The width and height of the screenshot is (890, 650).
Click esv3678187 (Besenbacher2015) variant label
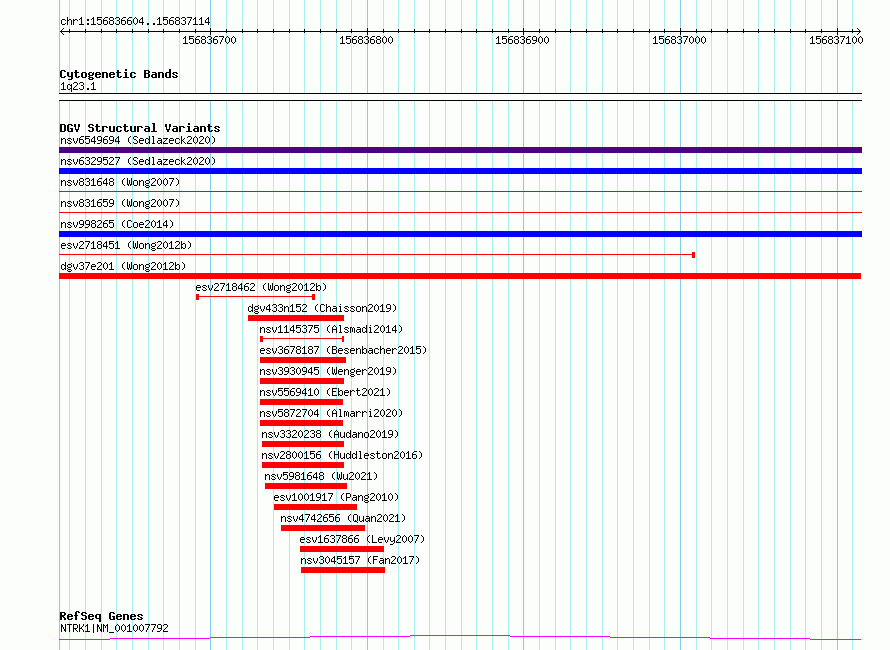(343, 350)
